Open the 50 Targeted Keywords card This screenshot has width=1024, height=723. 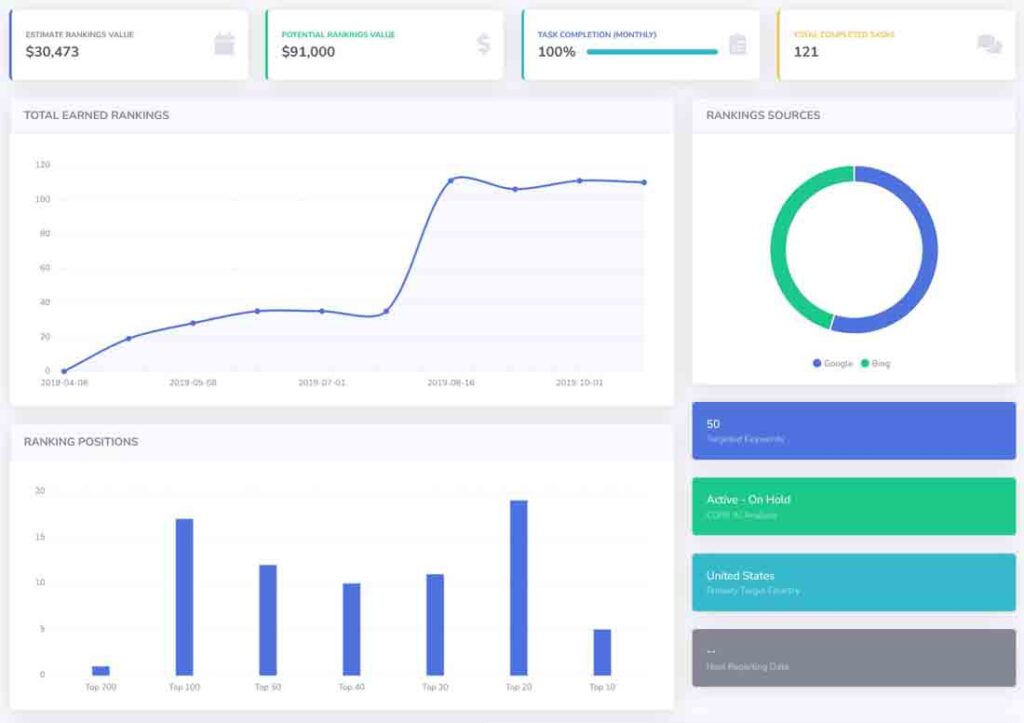[853, 431]
